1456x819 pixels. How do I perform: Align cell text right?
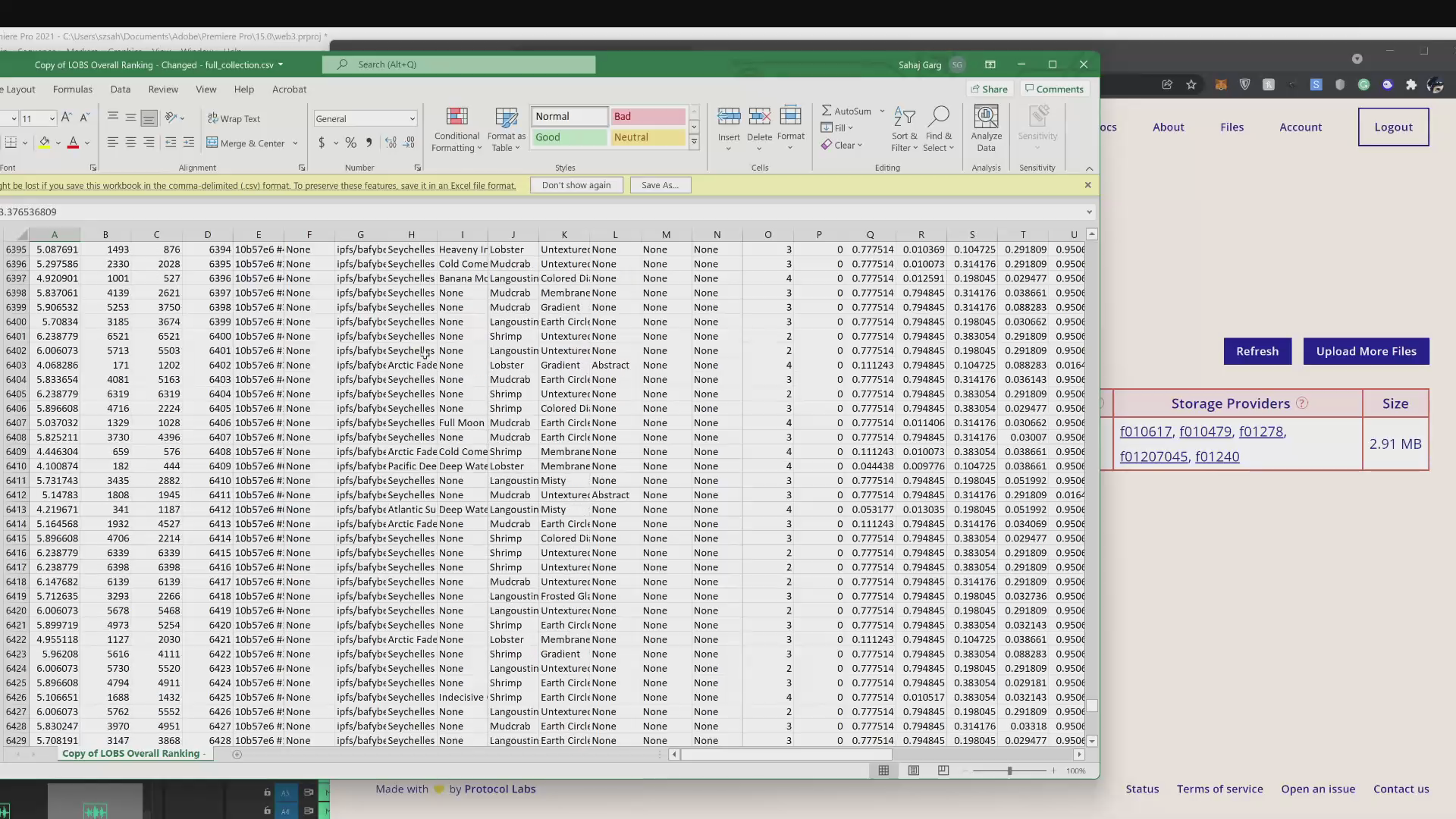coord(149,143)
